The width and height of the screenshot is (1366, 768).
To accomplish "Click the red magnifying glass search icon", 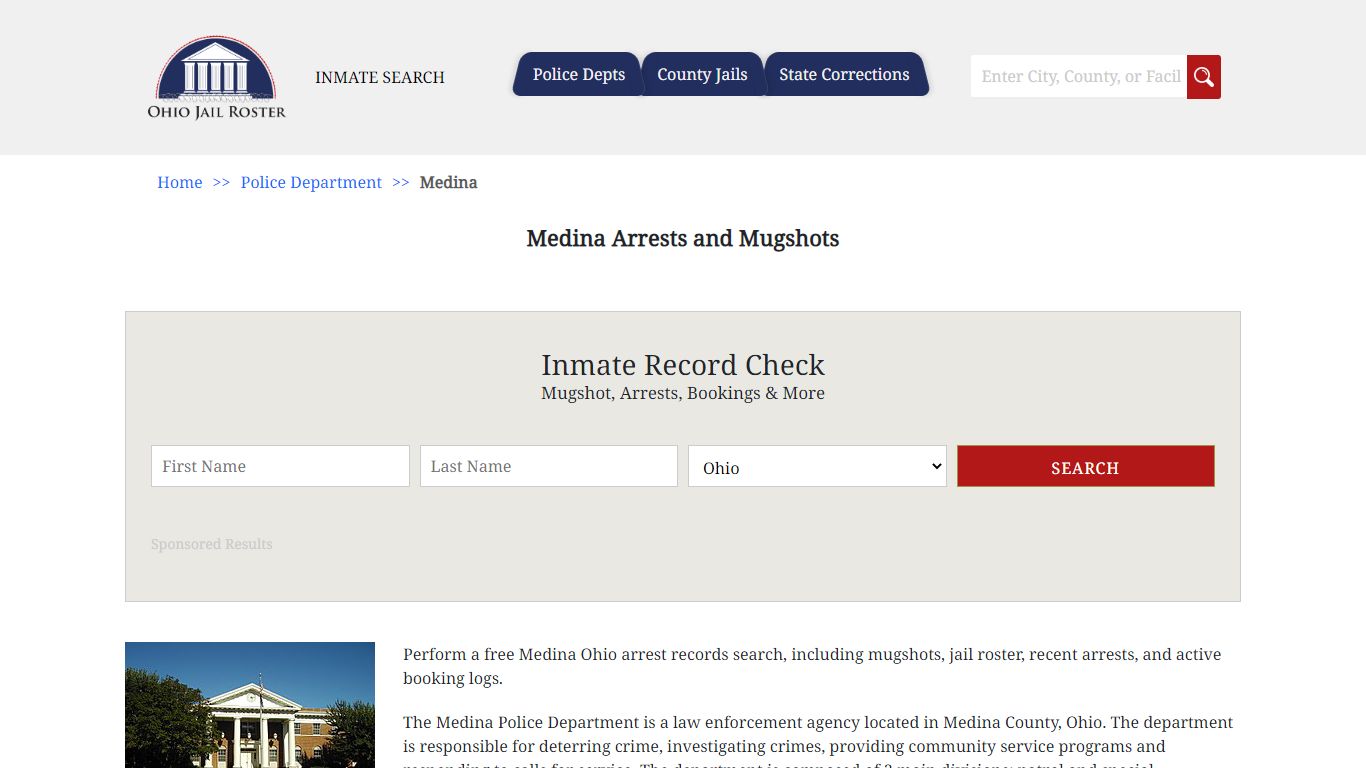I will (x=1203, y=76).
